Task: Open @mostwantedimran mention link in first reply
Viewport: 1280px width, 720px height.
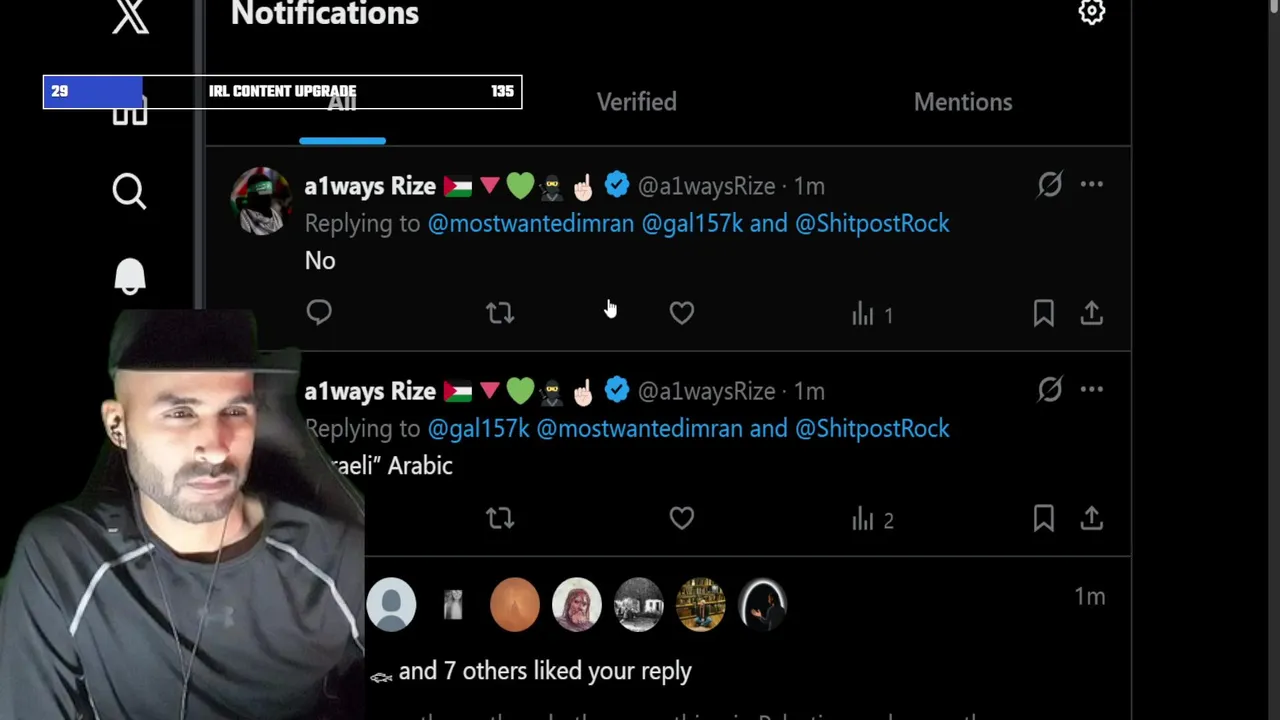Action: (531, 223)
